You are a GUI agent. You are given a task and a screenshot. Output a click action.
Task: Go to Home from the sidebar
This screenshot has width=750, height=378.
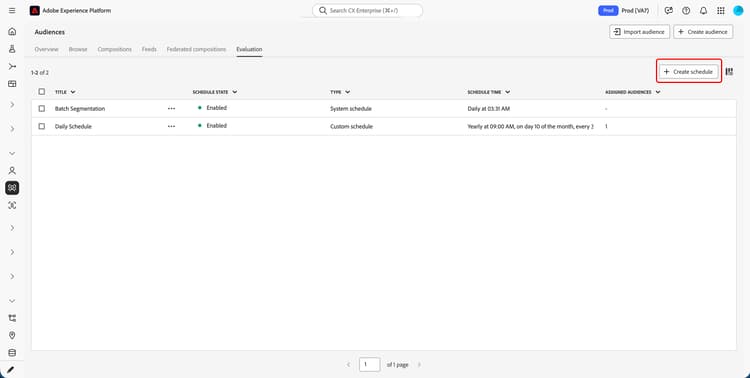(12, 32)
